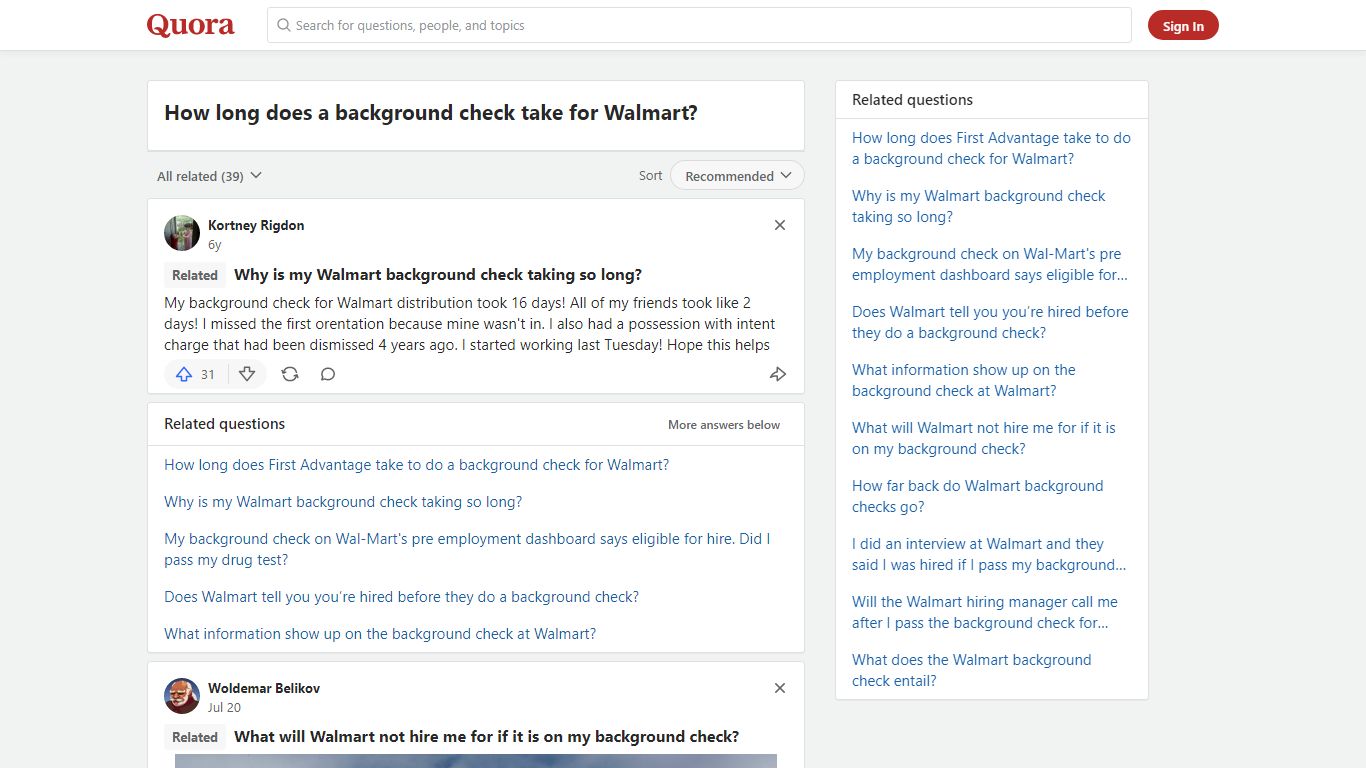Open sidebar link 'How far back do Walmart background checks go?'
The image size is (1366, 768).
pyautogui.click(x=978, y=496)
